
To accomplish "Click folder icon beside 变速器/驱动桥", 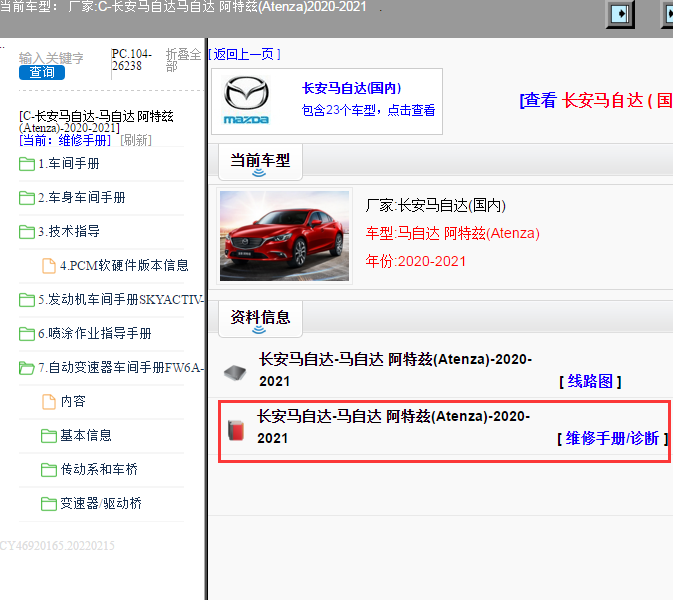I will point(49,503).
